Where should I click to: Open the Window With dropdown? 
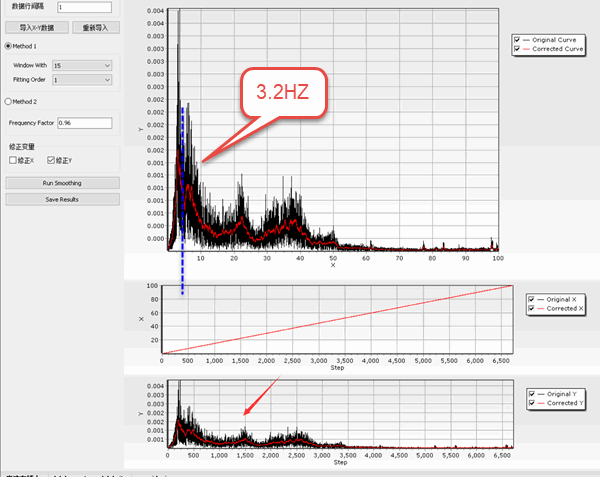[x=82, y=65]
